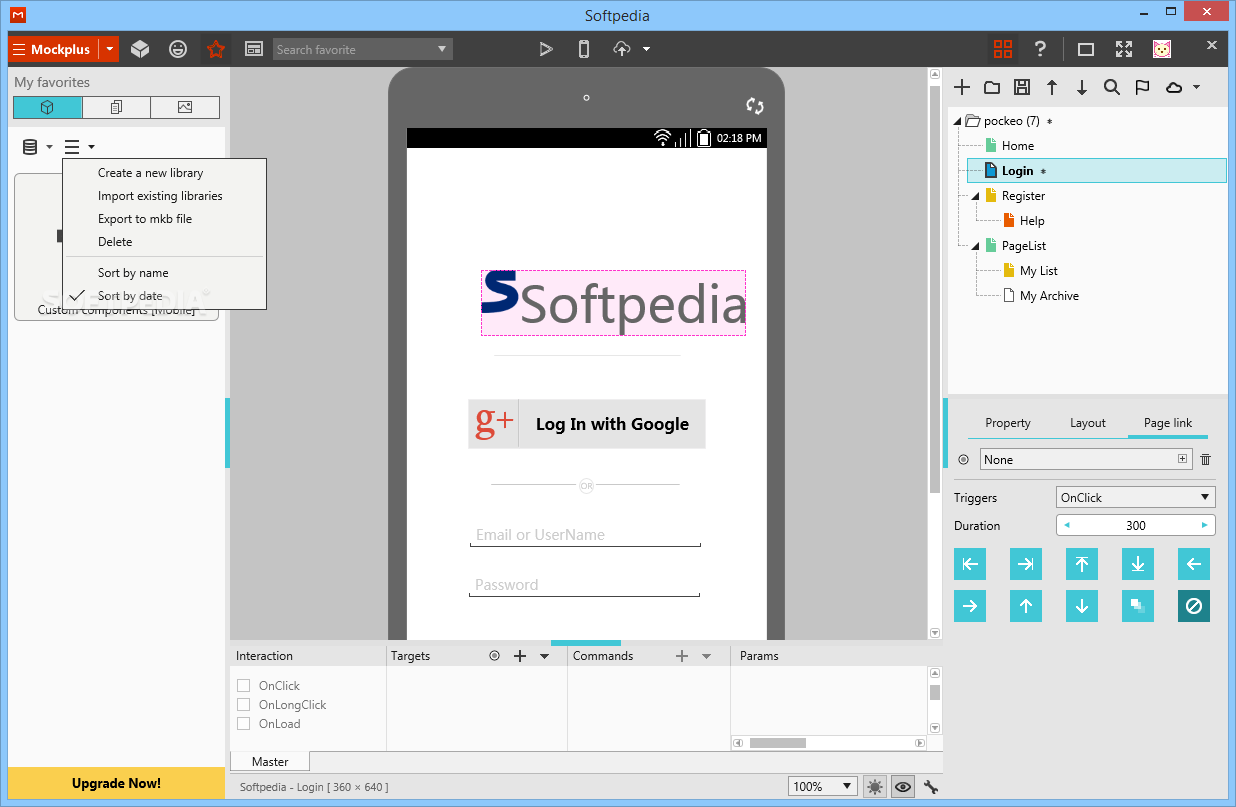The height and width of the screenshot is (807, 1236).
Task: Open the components cube icon in top toolbar
Action: (x=140, y=49)
